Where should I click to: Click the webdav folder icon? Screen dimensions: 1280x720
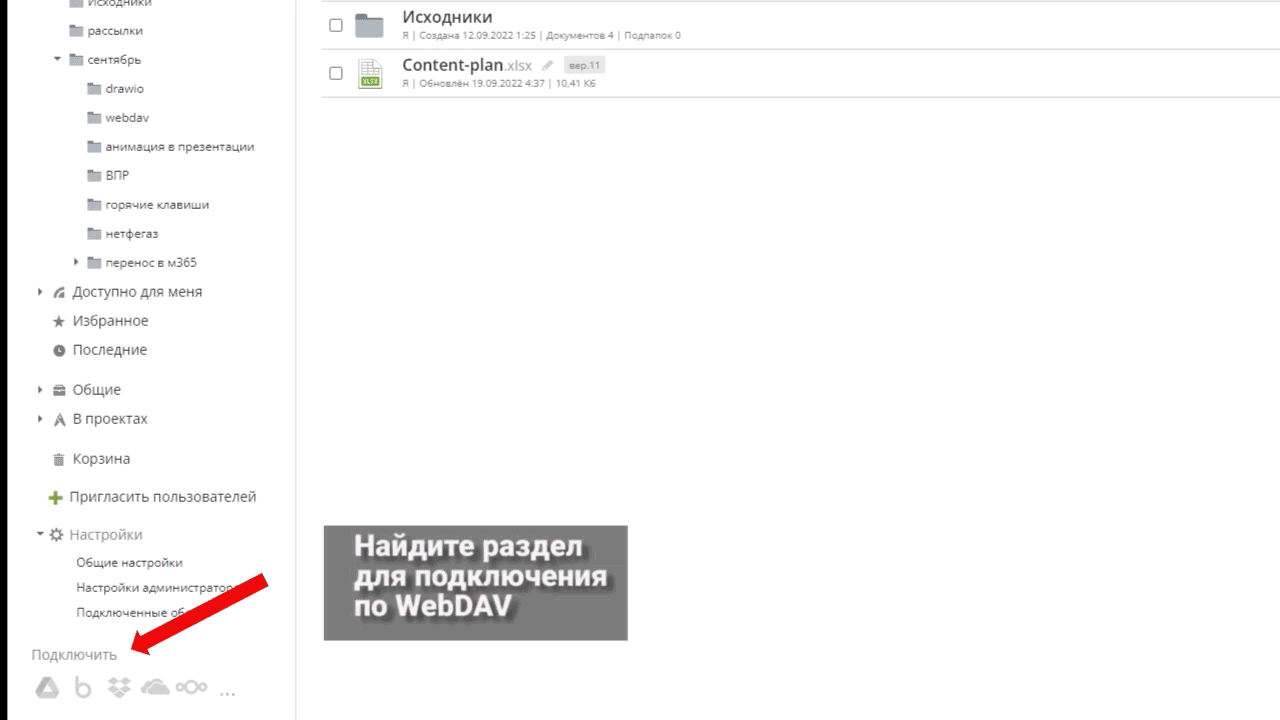94,117
